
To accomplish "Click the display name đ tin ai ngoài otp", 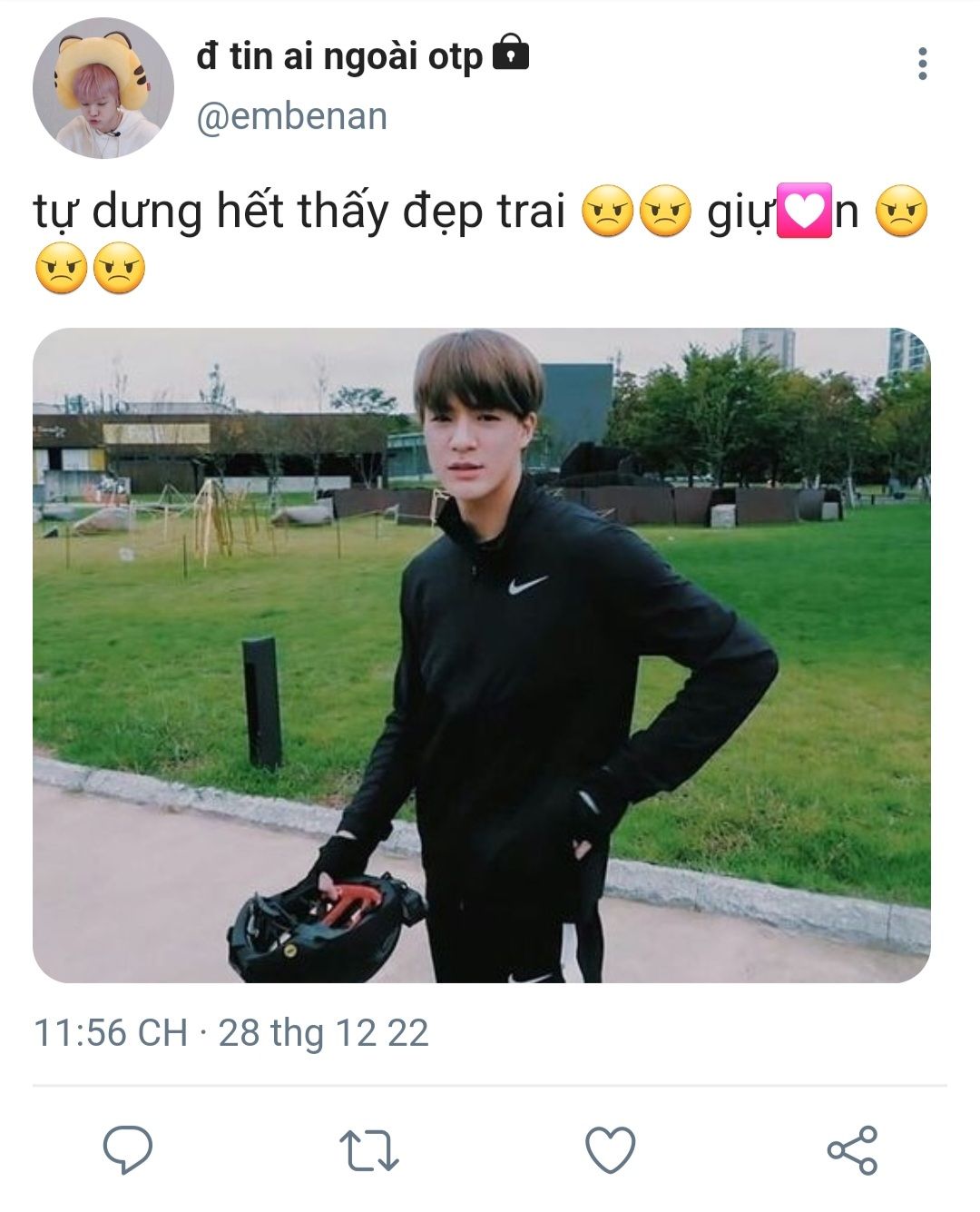I will (339, 57).
